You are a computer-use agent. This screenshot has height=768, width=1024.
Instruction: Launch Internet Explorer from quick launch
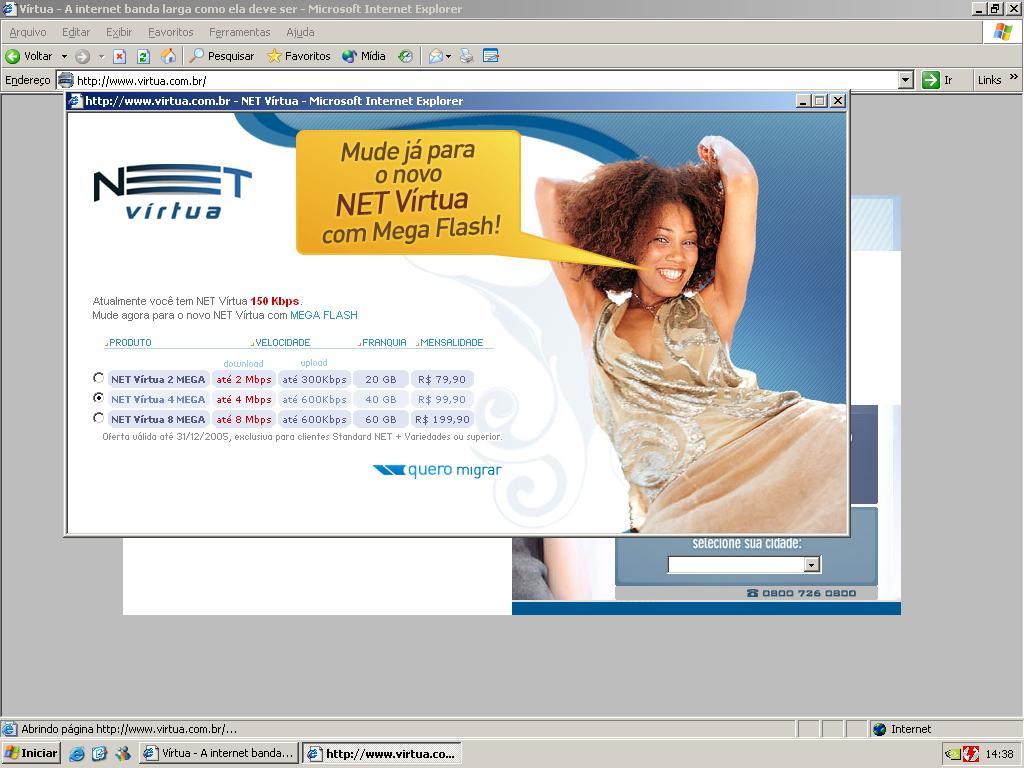coord(77,754)
